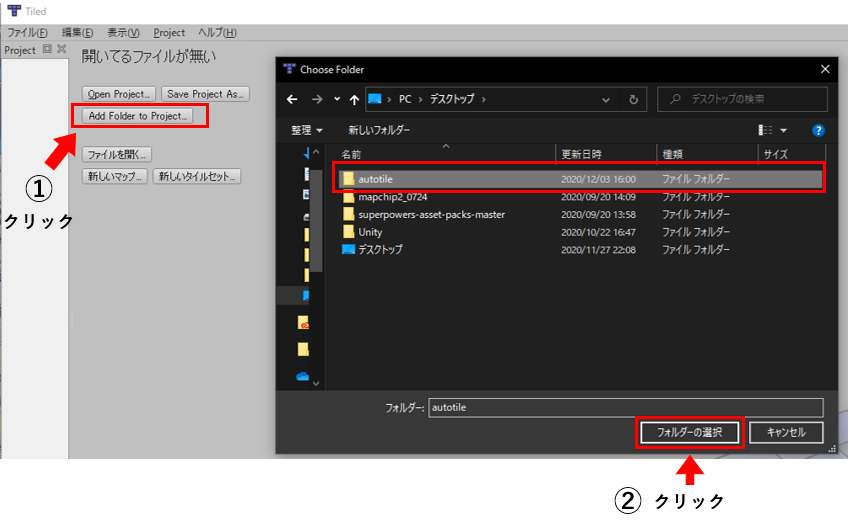This screenshot has width=849, height=521.
Task: Go forward in Choose Folder dialog
Action: (317, 99)
